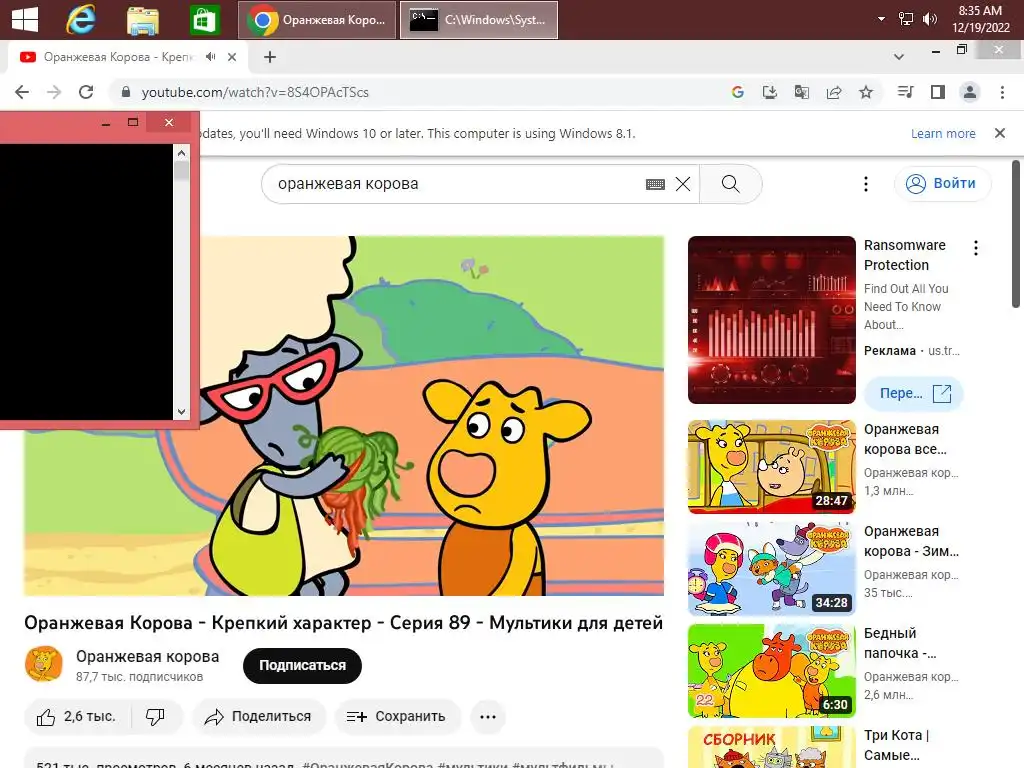Launch Internet Explorer from the taskbar

tap(81, 20)
